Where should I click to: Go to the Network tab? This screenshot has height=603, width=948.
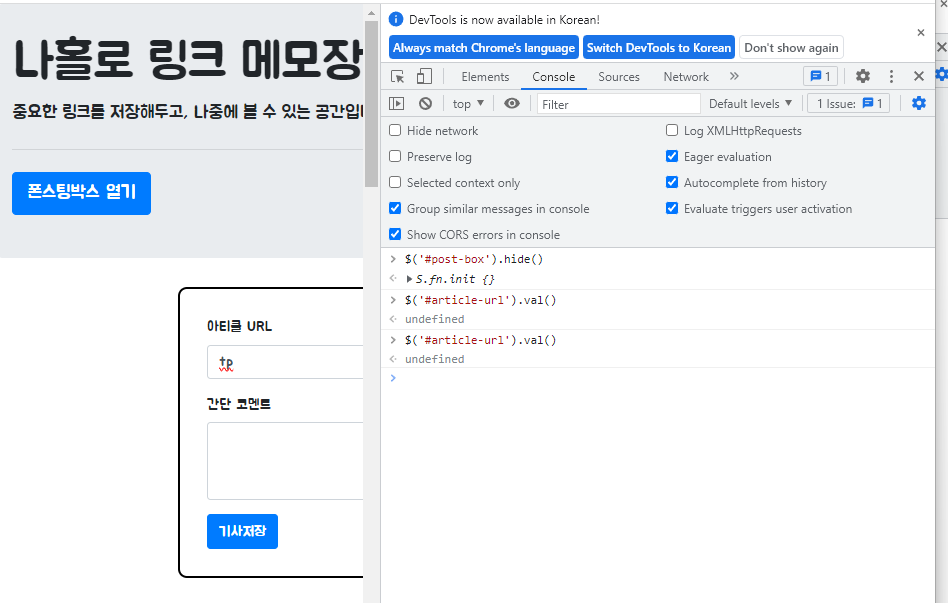coord(686,77)
